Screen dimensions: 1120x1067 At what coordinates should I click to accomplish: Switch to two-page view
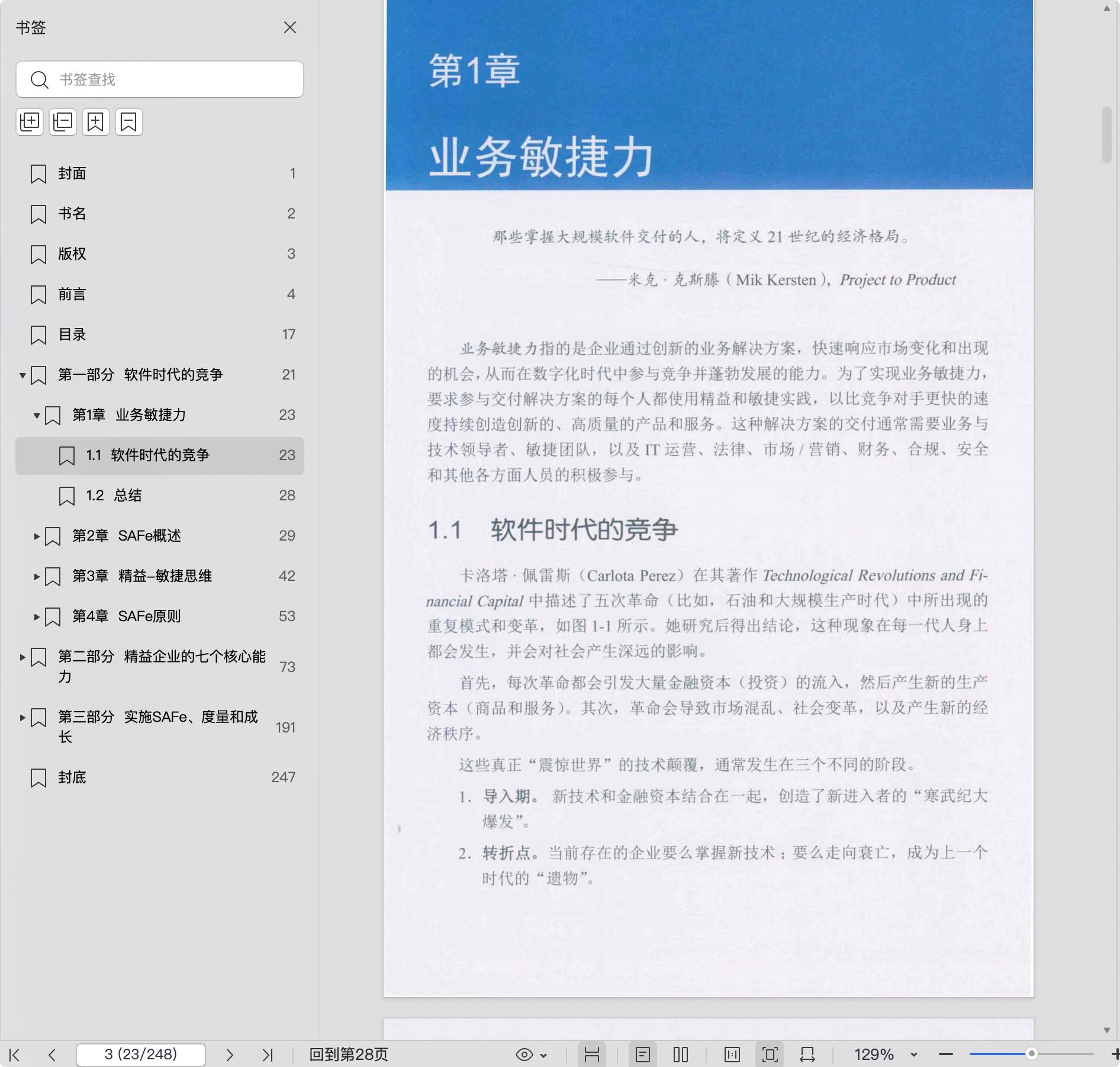(681, 1055)
